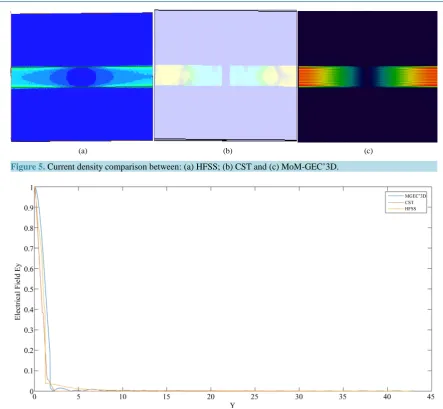Click the caption words '(a) HFSS;'

pyautogui.click(x=202, y=167)
